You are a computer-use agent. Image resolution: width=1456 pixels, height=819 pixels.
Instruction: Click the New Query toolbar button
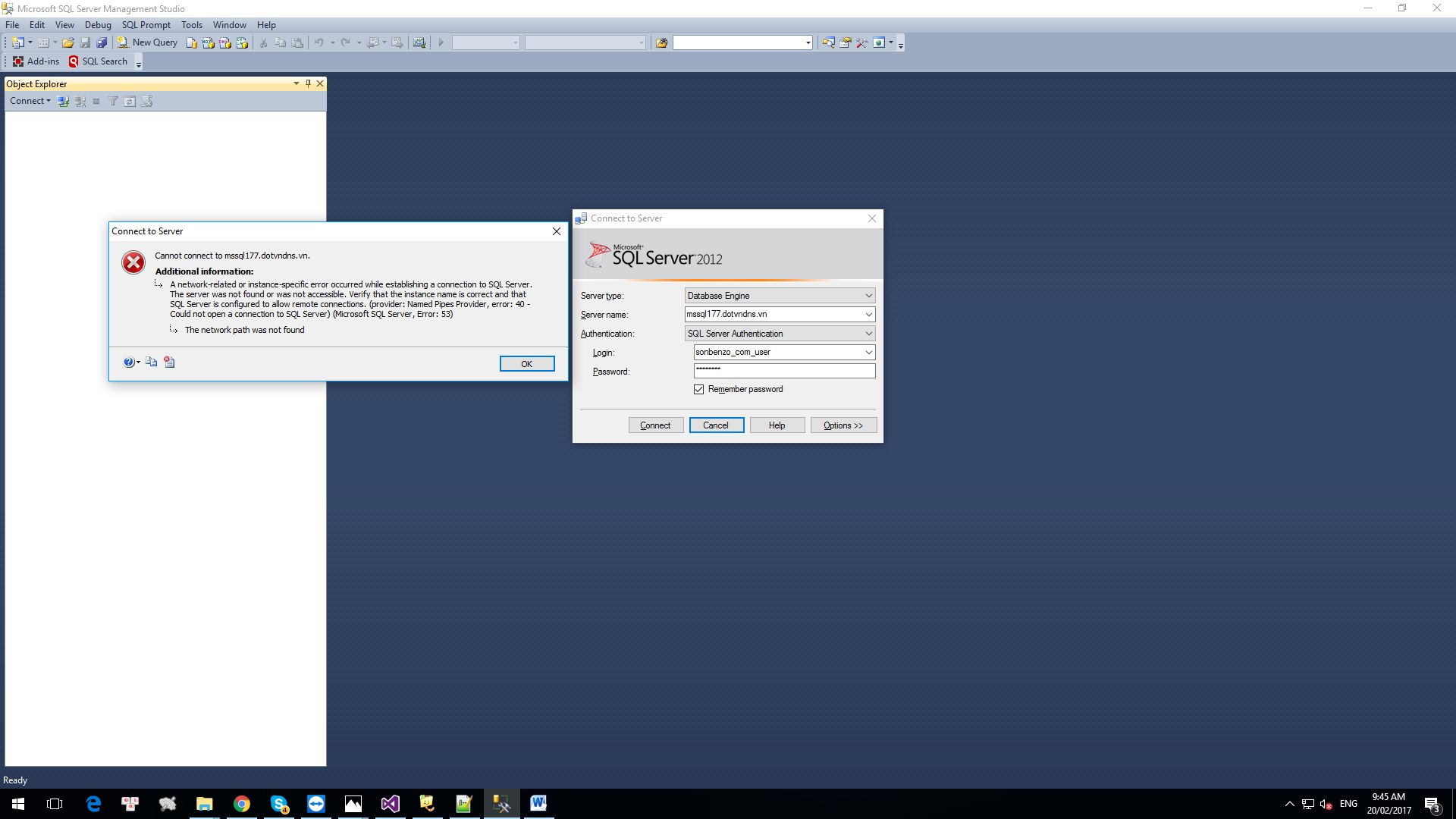(x=147, y=42)
